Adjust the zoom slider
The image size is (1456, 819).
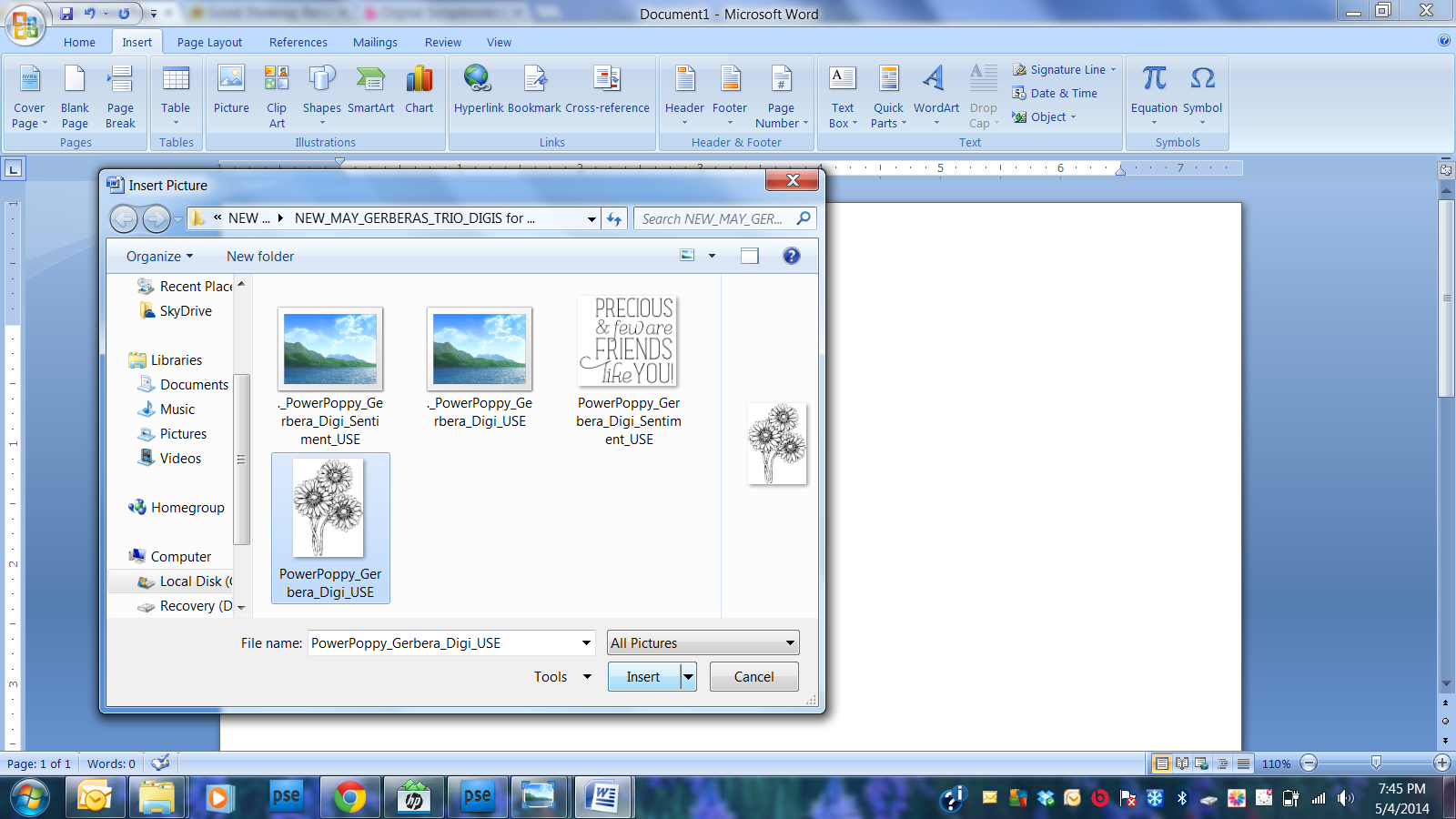point(1376,763)
